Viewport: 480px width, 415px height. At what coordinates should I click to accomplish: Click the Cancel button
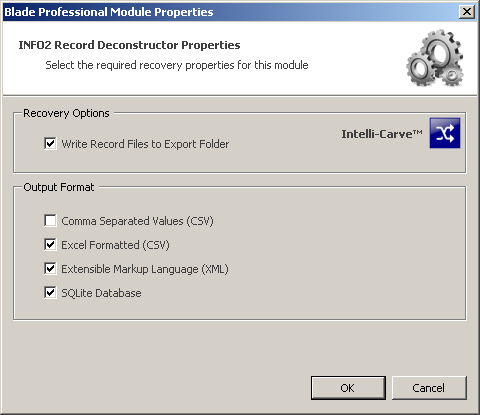[x=429, y=388]
